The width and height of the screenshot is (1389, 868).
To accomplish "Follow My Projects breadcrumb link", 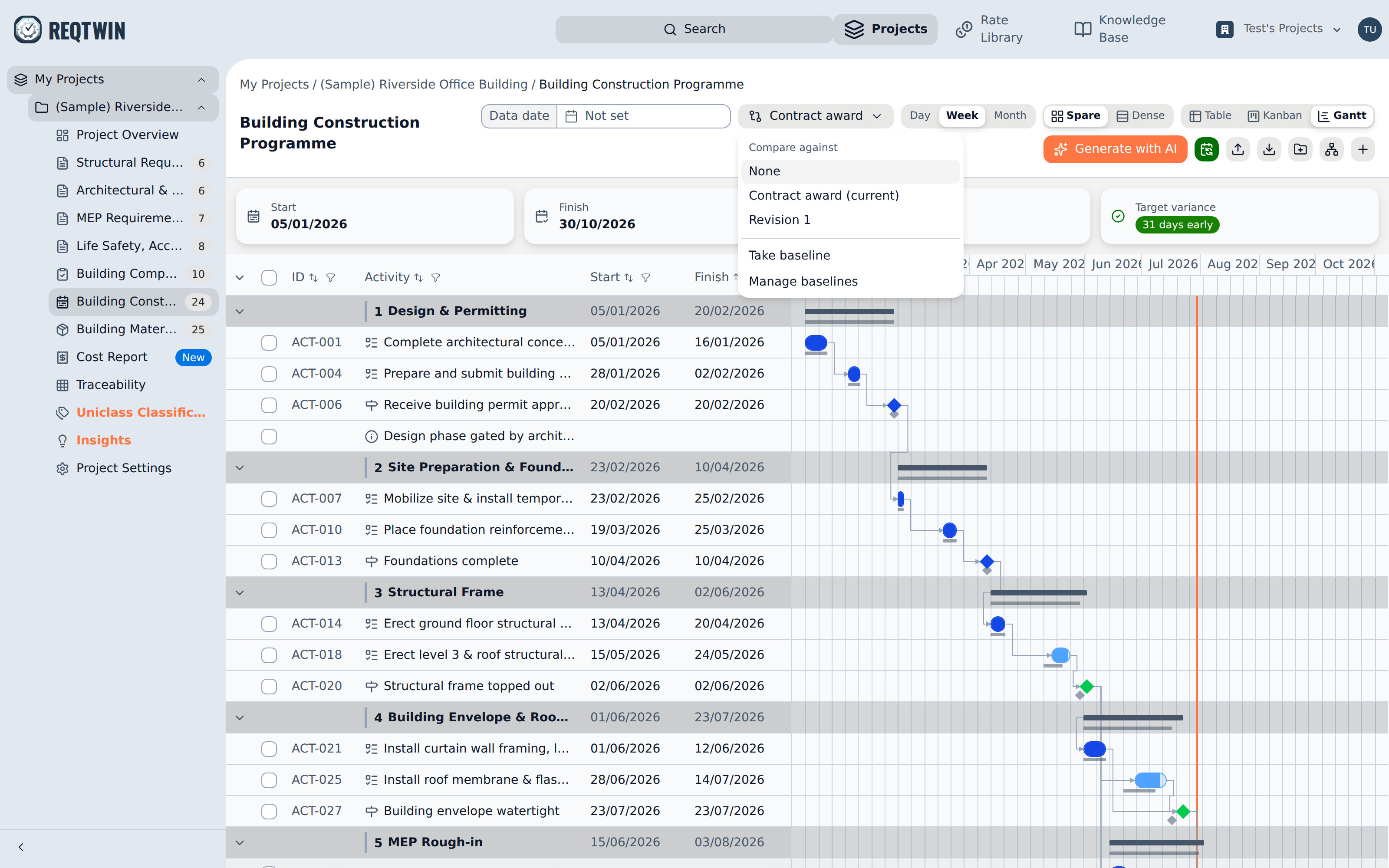I will point(274,85).
